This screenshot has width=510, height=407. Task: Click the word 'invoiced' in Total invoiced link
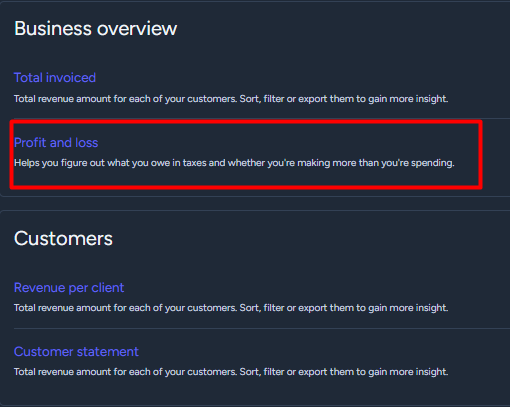point(71,78)
